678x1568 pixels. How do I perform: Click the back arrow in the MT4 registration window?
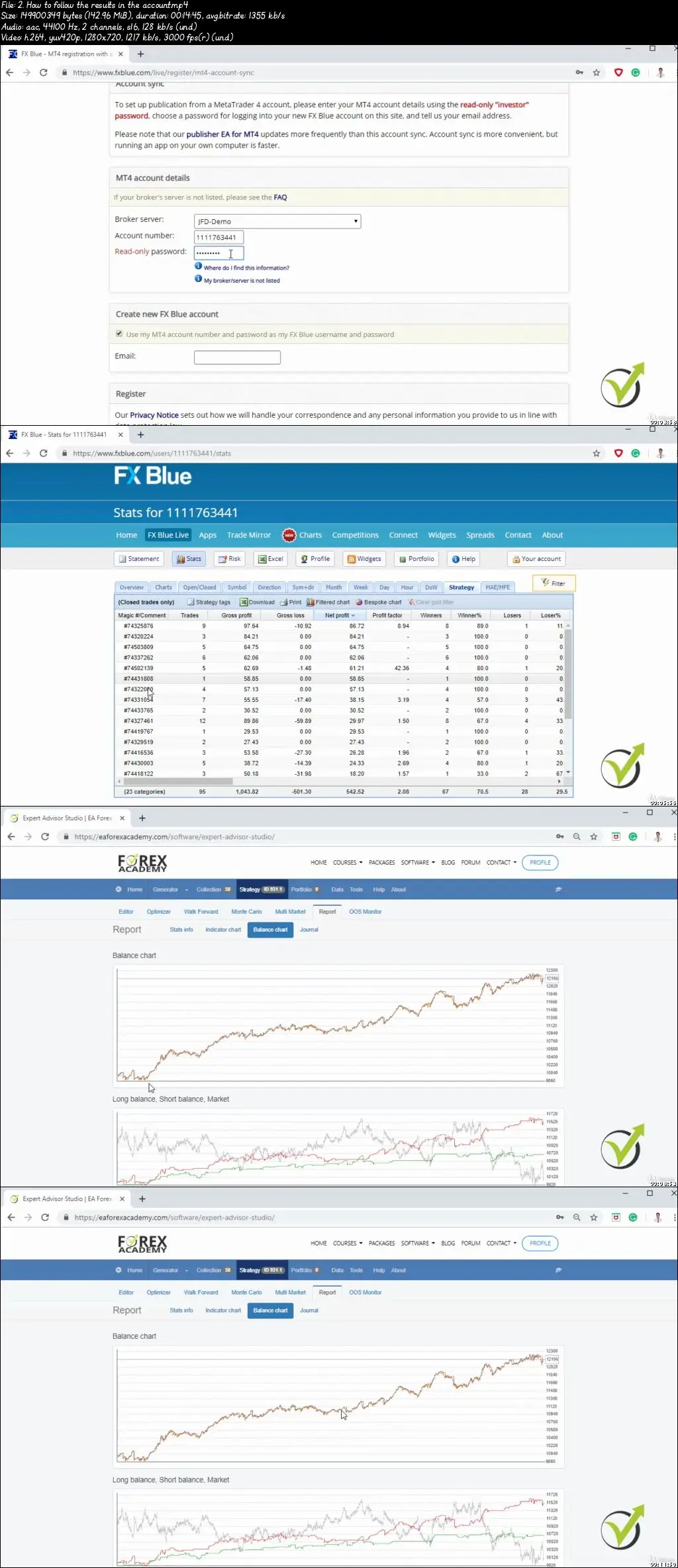(x=9, y=73)
